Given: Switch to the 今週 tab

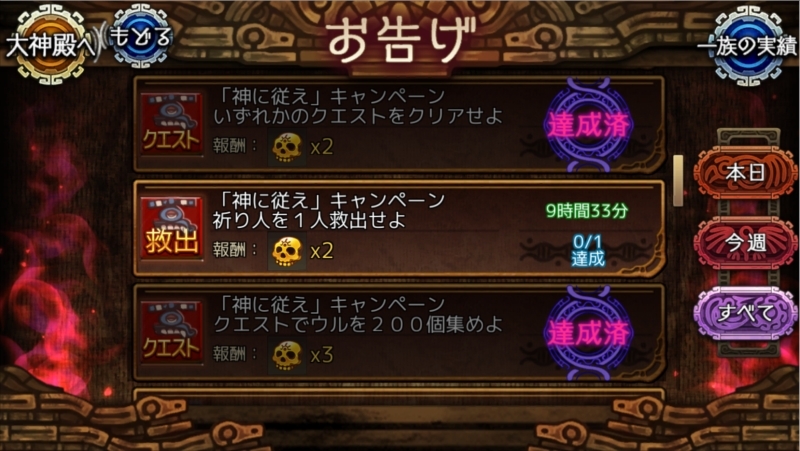Looking at the screenshot, I should coord(745,243).
